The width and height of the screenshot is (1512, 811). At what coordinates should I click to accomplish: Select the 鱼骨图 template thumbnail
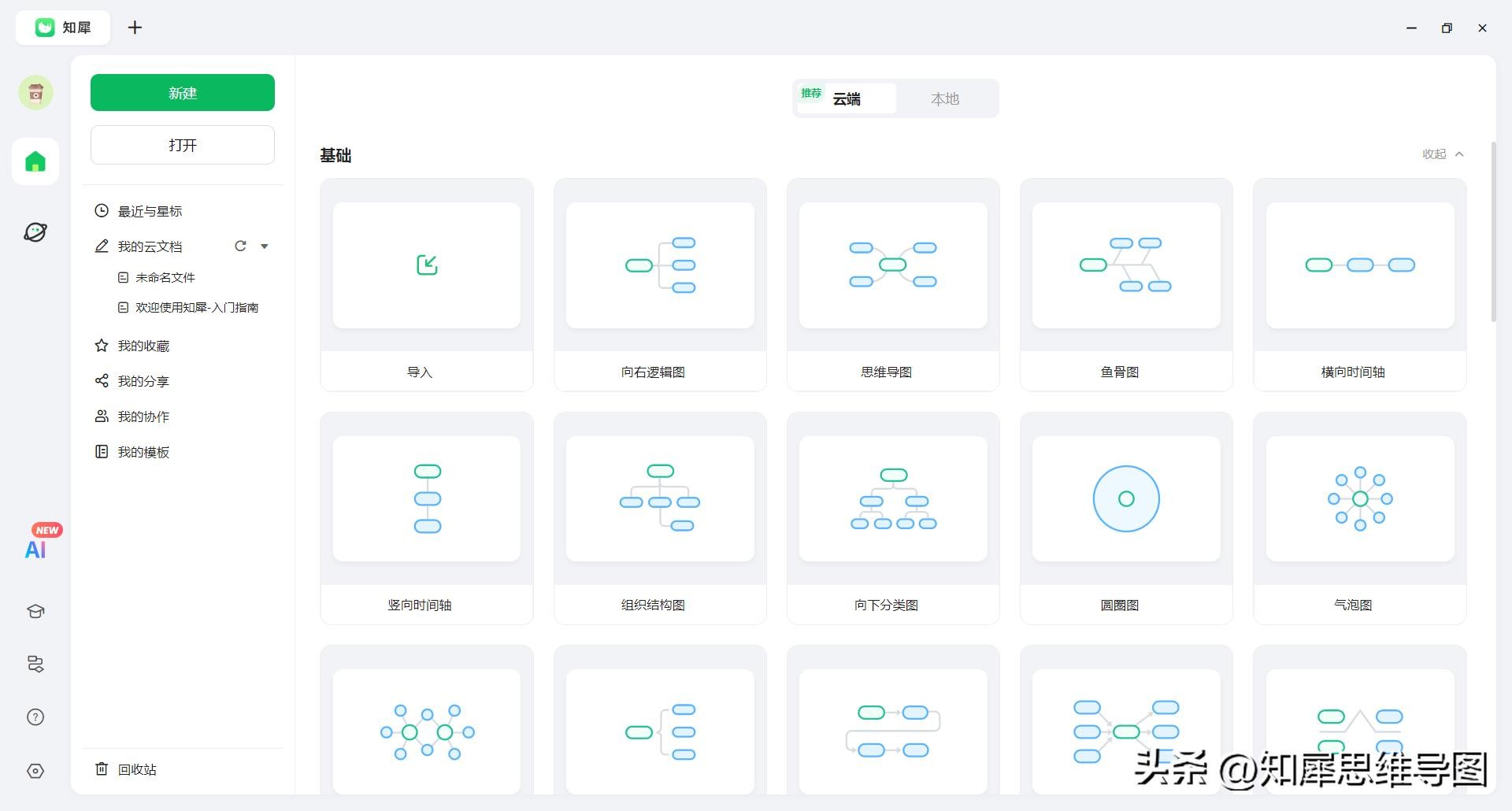point(1126,265)
